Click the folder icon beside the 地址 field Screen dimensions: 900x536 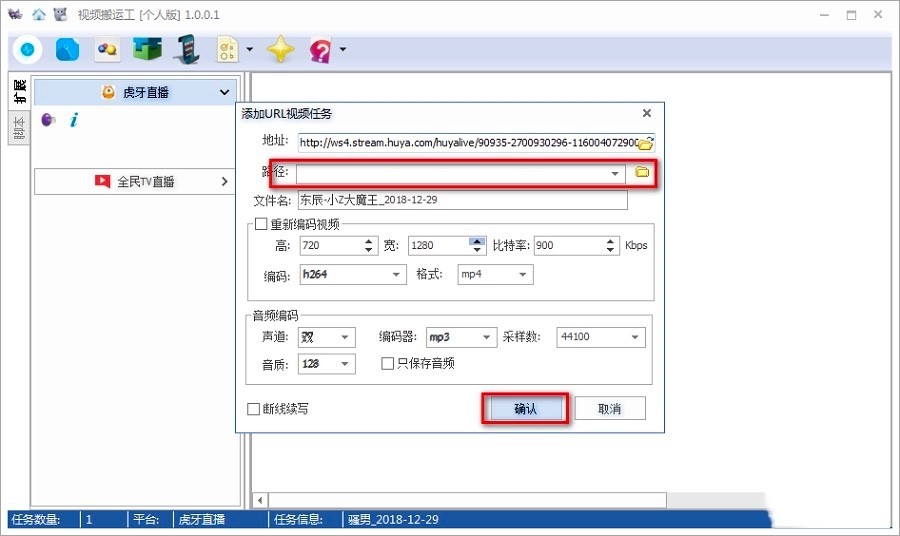[646, 143]
